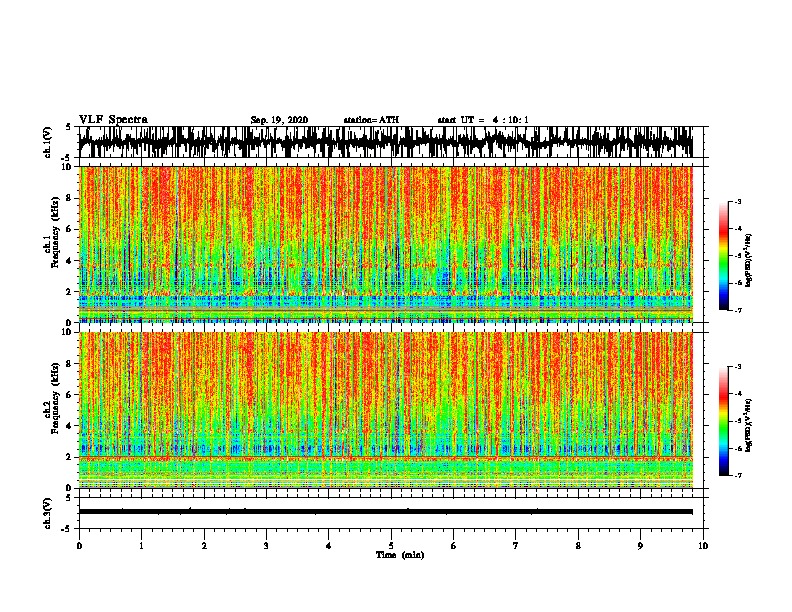Viewport: 792px width, 612px height.
Task: Click the '6' minute tick on the time axis
Action: point(454,545)
